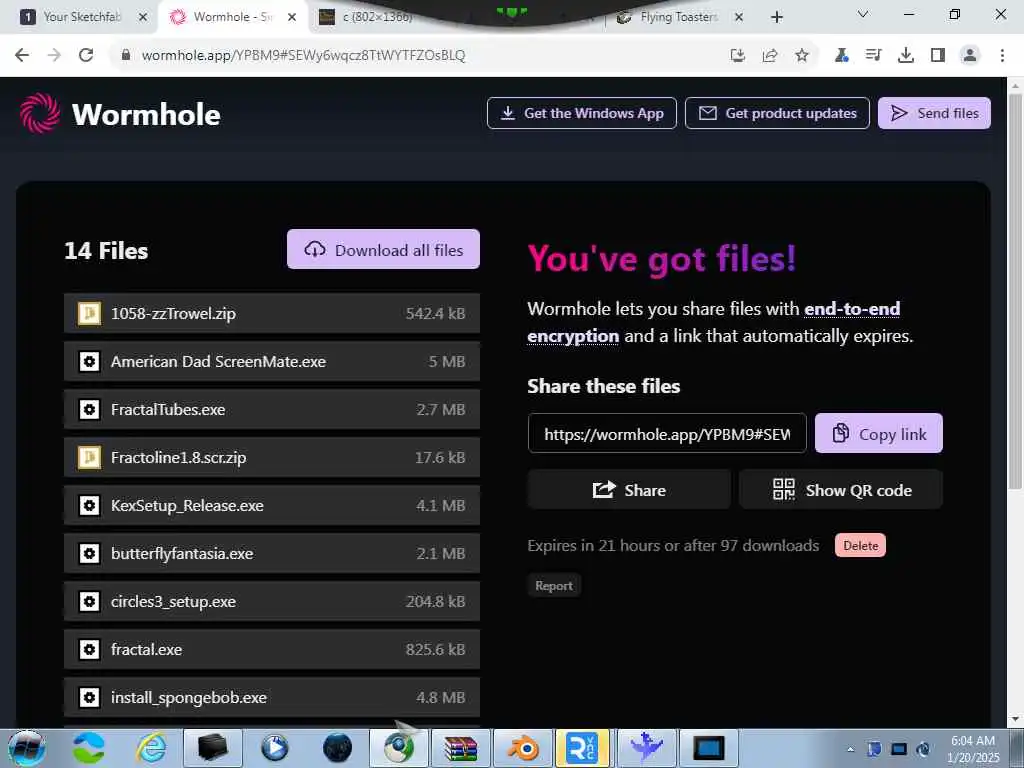This screenshot has height=768, width=1024.
Task: Click the browser address bar URL
Action: (x=304, y=56)
